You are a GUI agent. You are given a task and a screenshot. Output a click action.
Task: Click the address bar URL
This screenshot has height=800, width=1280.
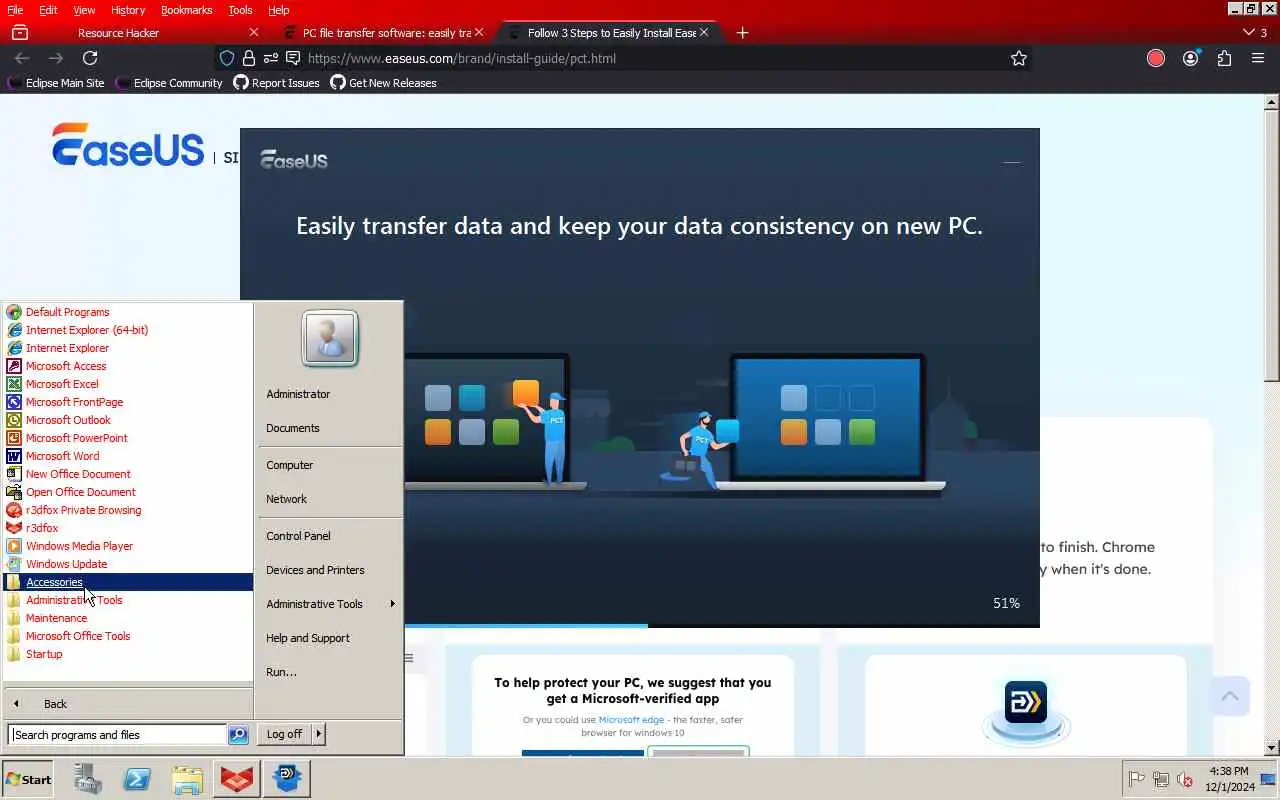click(462, 58)
